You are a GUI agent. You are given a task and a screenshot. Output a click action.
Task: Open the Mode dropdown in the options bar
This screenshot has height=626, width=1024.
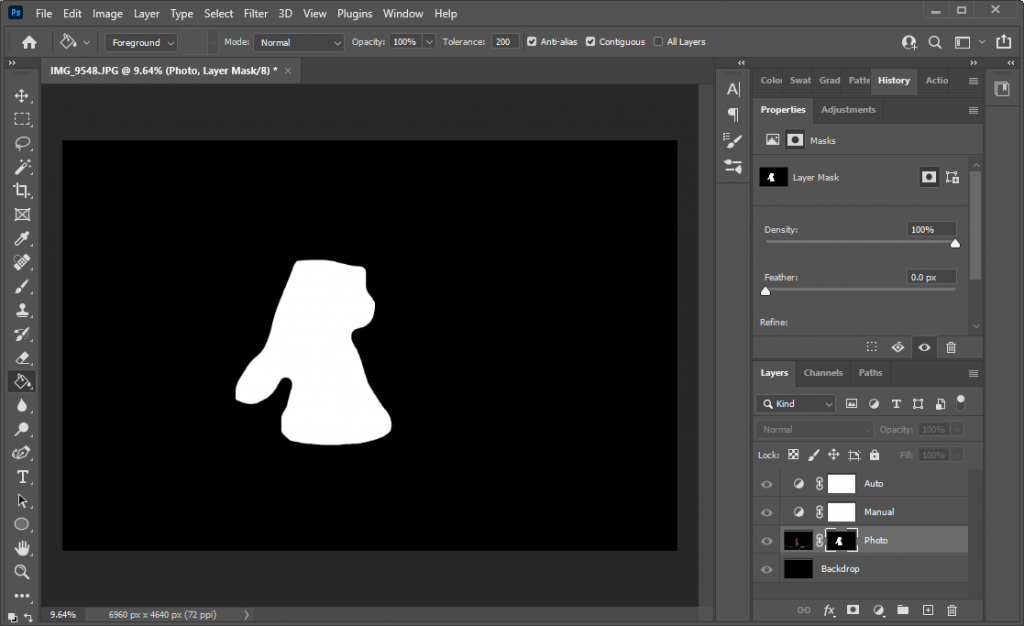[x=298, y=41]
